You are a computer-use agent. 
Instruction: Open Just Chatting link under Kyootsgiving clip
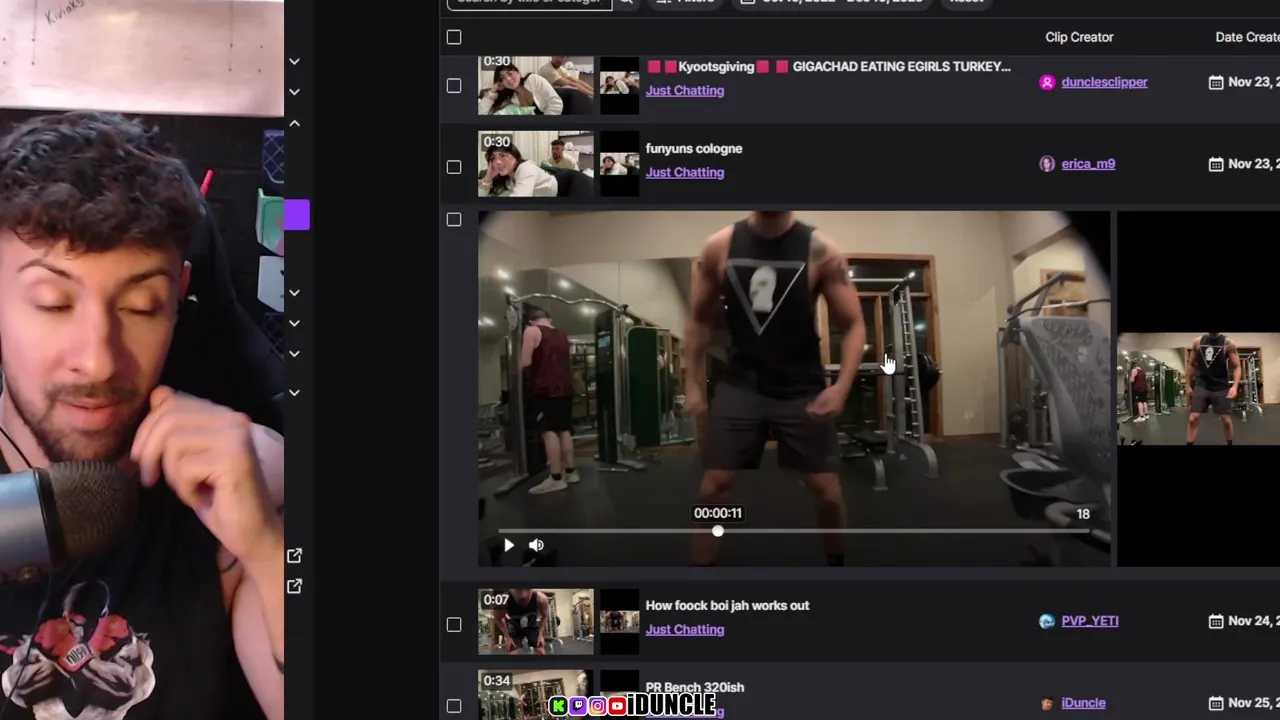pyautogui.click(x=685, y=90)
